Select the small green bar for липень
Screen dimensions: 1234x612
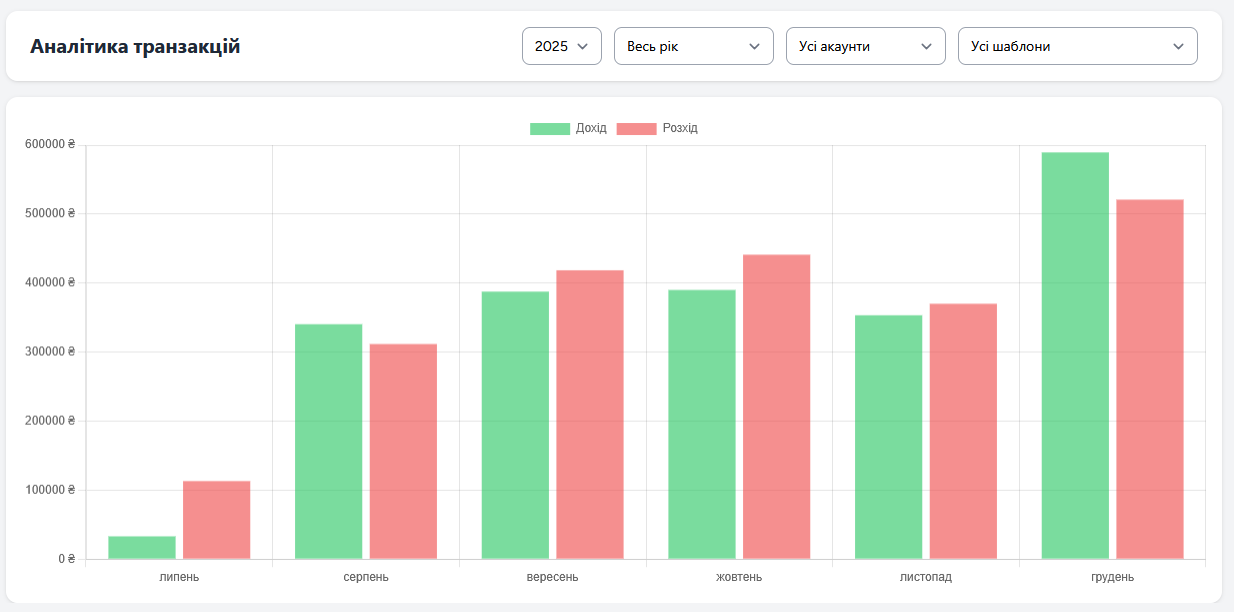[x=142, y=545]
